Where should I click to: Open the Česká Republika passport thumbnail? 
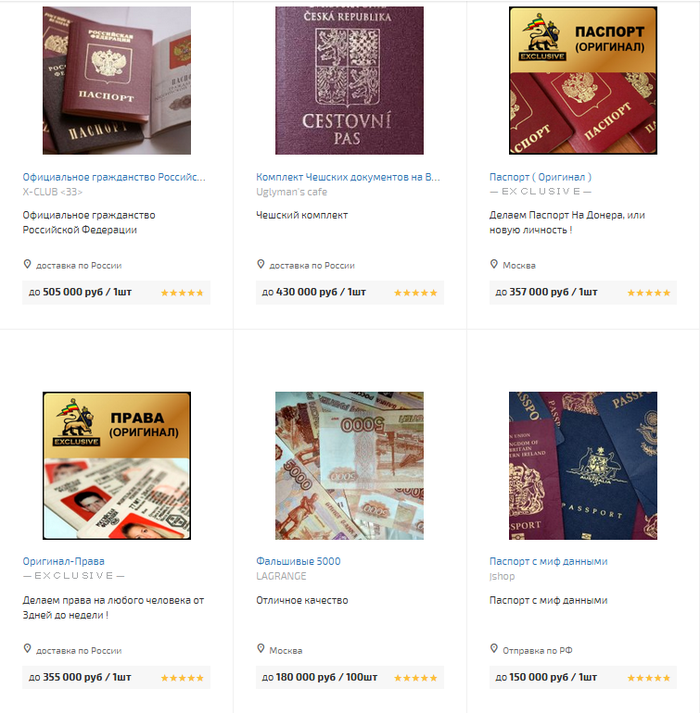349,80
